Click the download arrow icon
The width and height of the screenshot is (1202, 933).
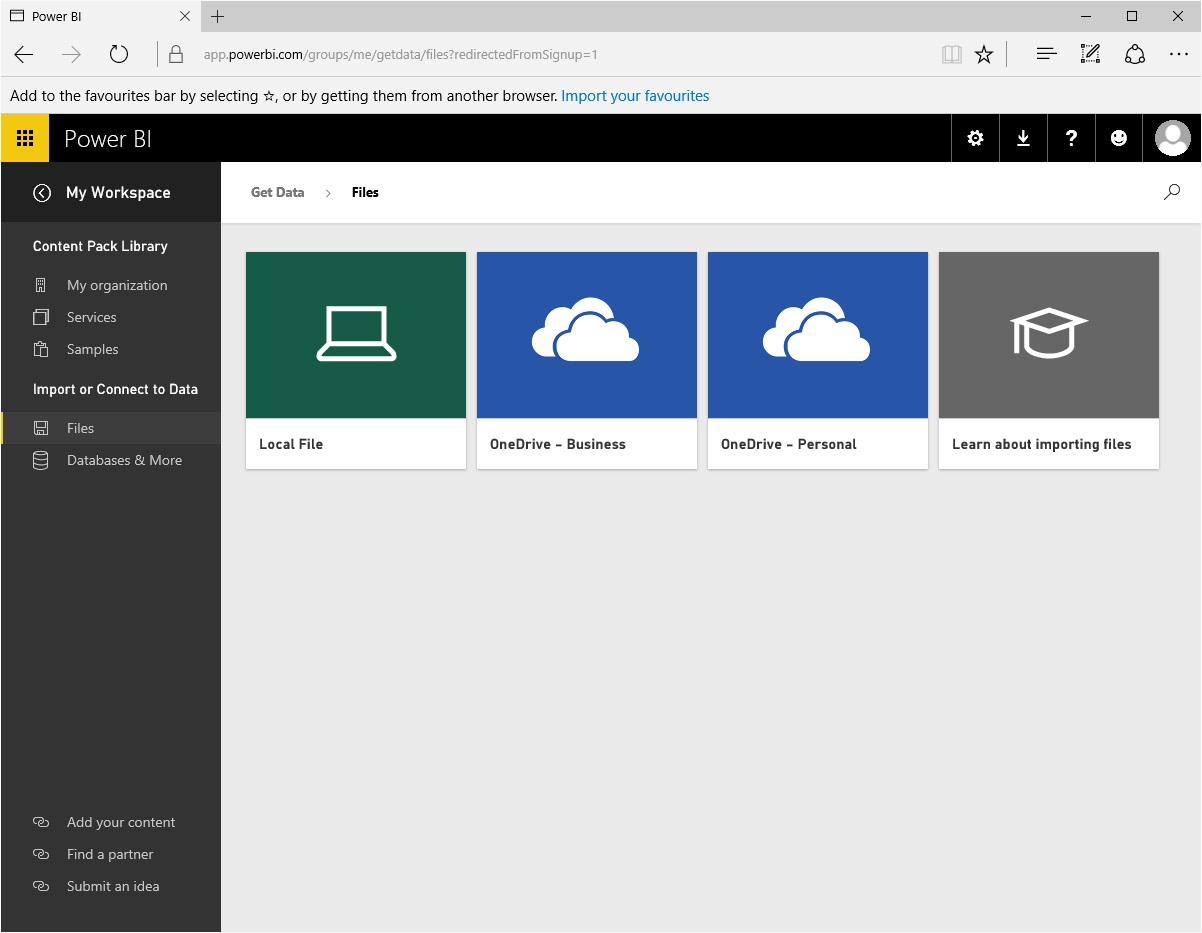coord(1023,138)
